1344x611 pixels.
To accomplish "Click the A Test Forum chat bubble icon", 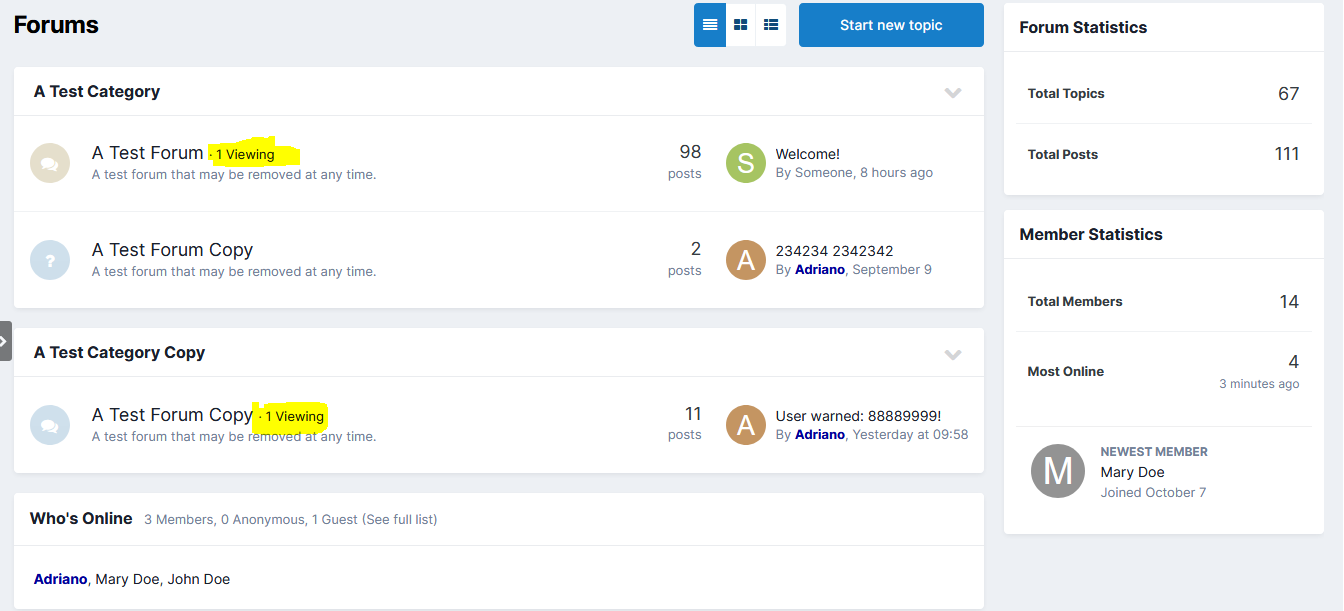I will click(50, 163).
